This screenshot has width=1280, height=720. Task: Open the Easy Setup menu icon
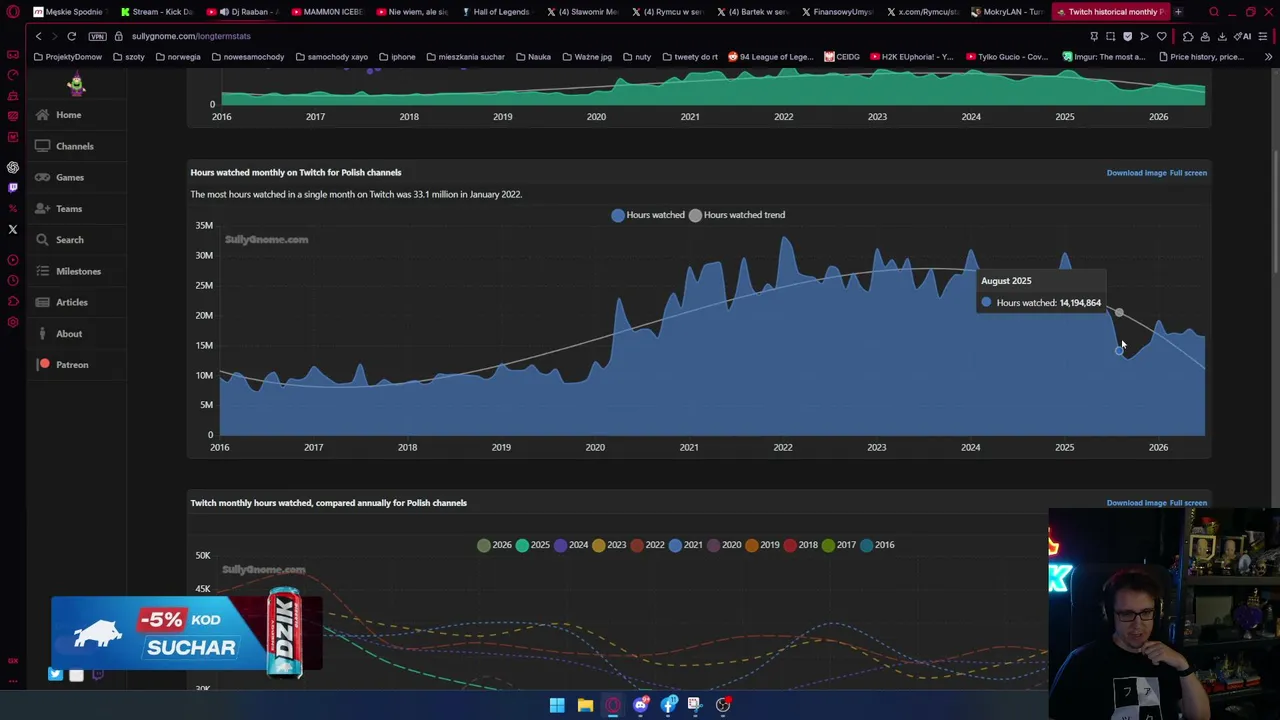[x=1264, y=36]
